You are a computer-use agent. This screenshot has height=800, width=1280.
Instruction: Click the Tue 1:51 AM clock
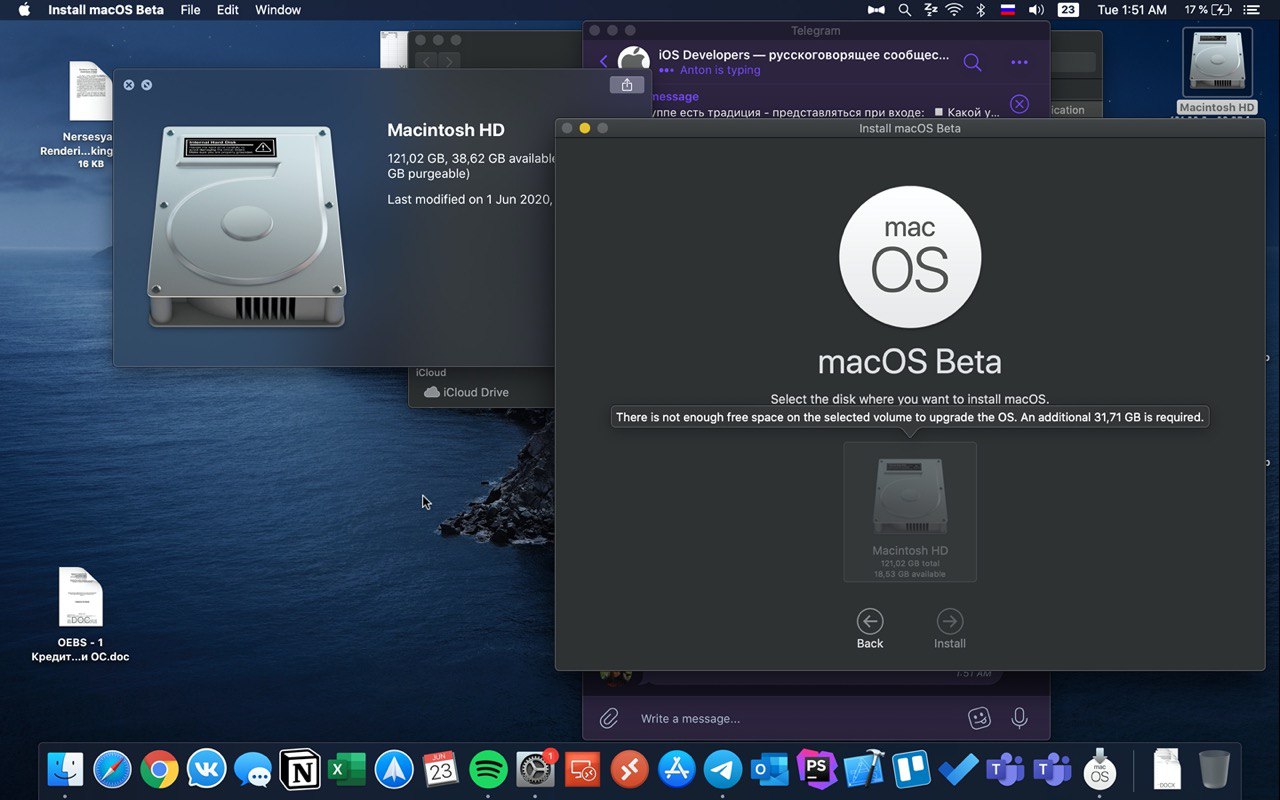1132,9
